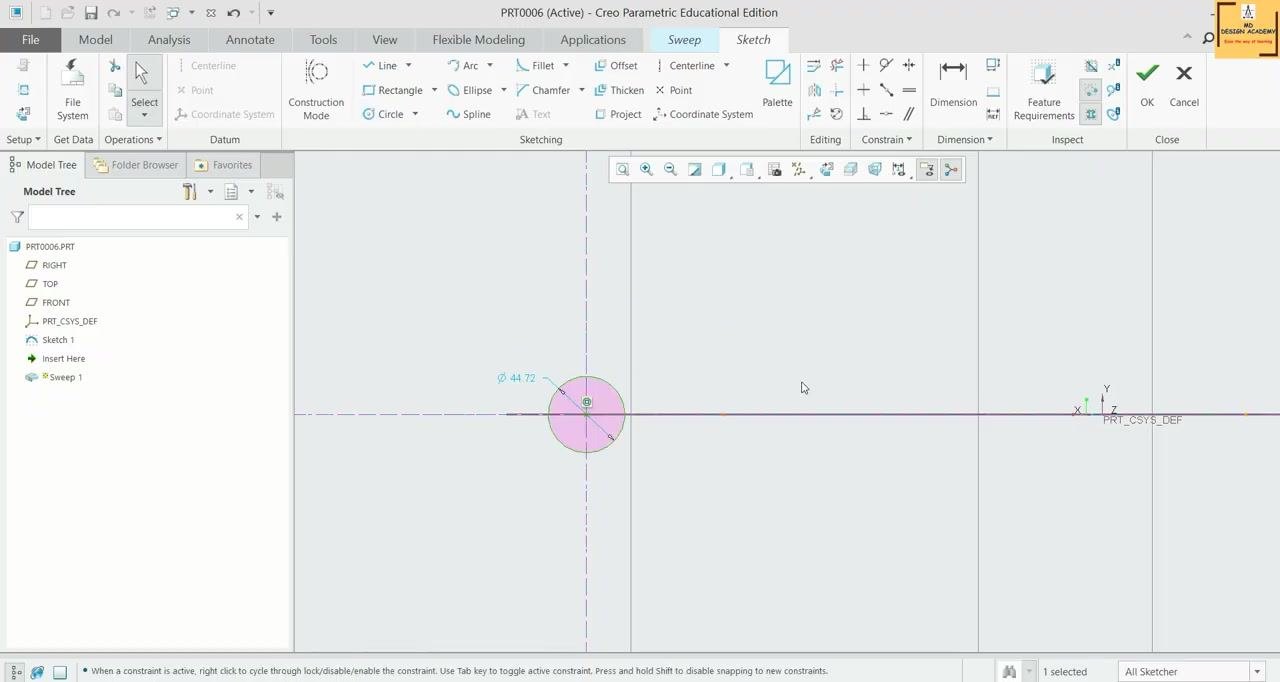Viewport: 1280px width, 682px height.
Task: Click the Offset tool
Action: 615,66
